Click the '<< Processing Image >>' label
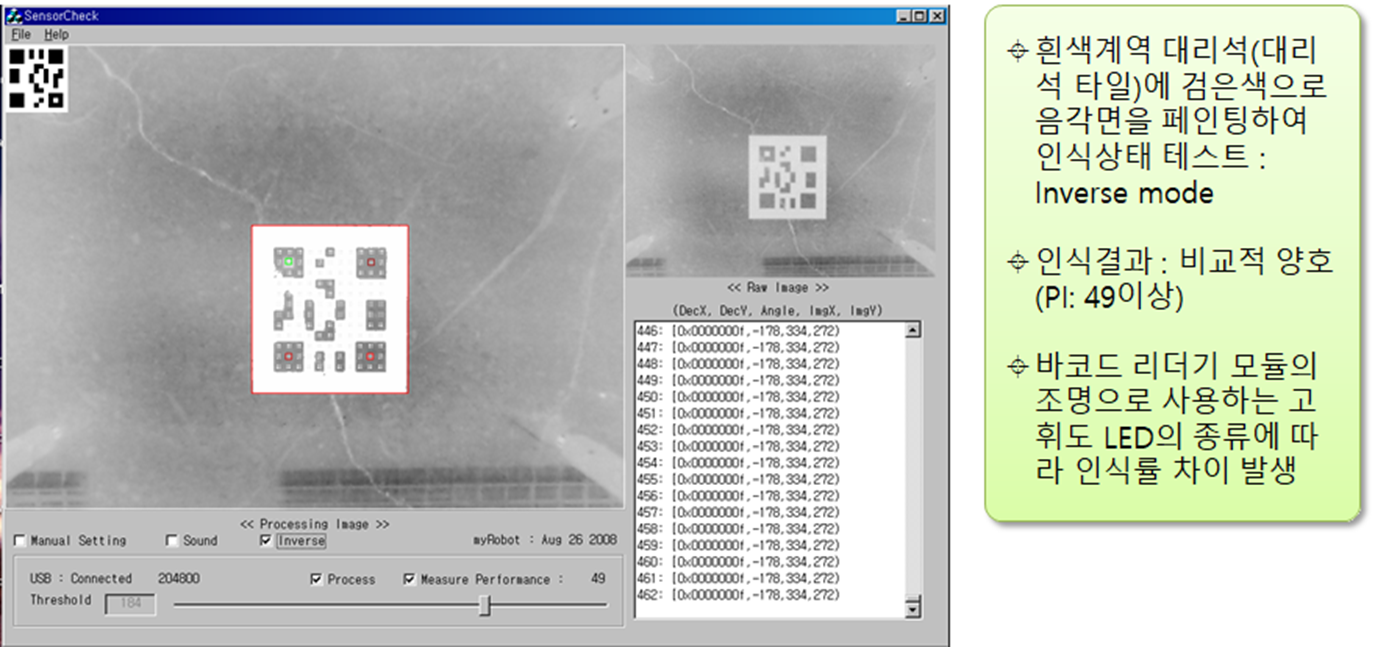 pos(314,524)
